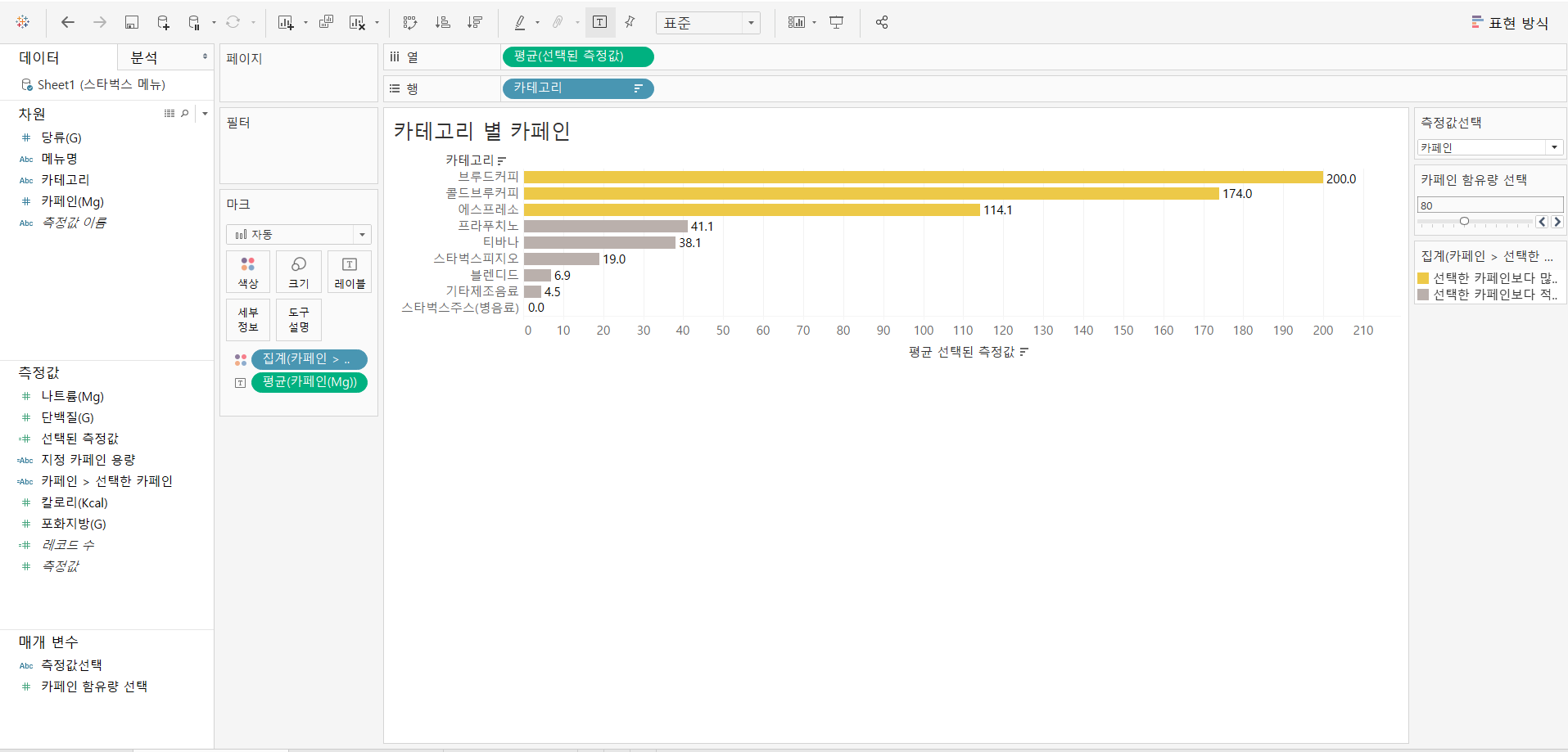
Task: Toggle mark labels with the T icon
Action: tap(600, 22)
